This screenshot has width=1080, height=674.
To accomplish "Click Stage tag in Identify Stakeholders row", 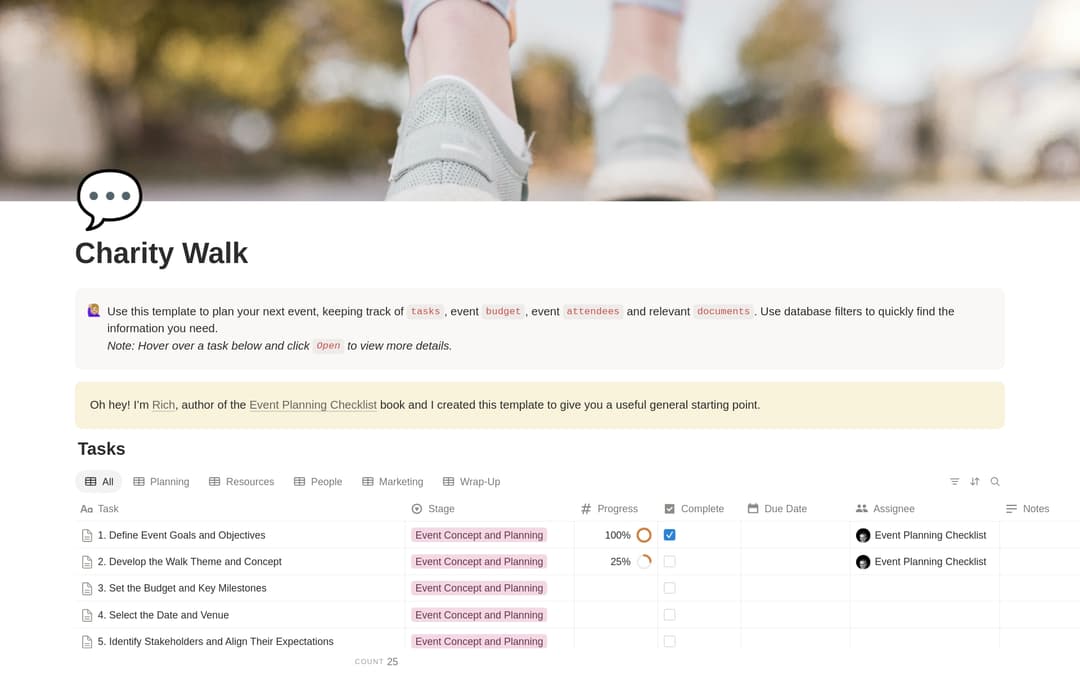I will pos(479,642).
